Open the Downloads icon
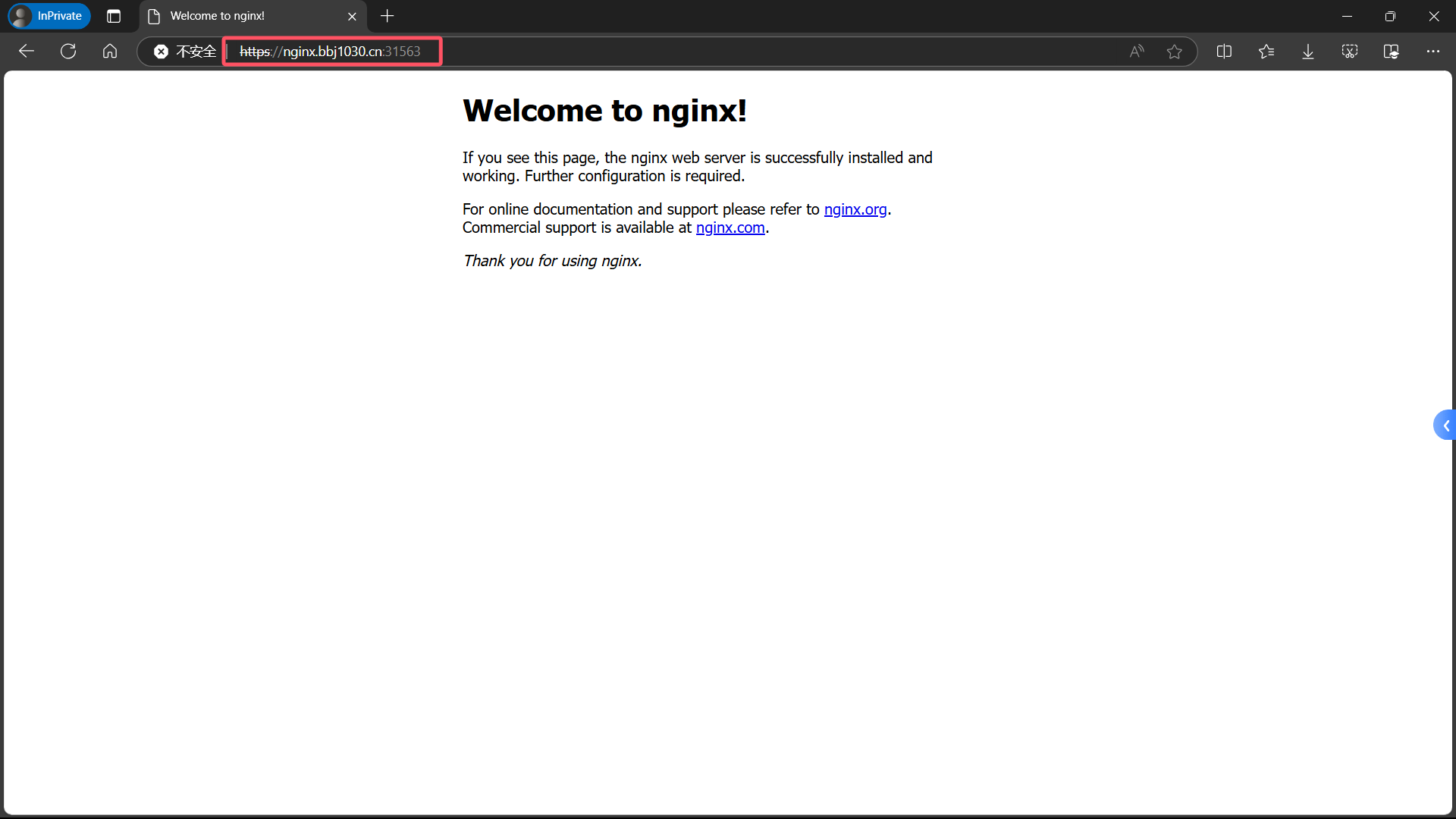 point(1308,52)
